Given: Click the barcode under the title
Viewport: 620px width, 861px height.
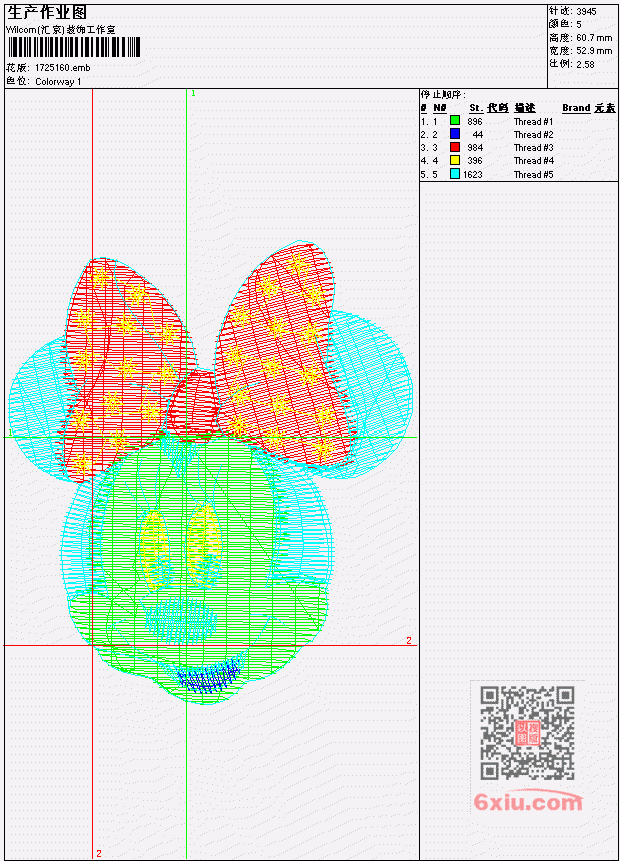Looking at the screenshot, I should tap(74, 47).
